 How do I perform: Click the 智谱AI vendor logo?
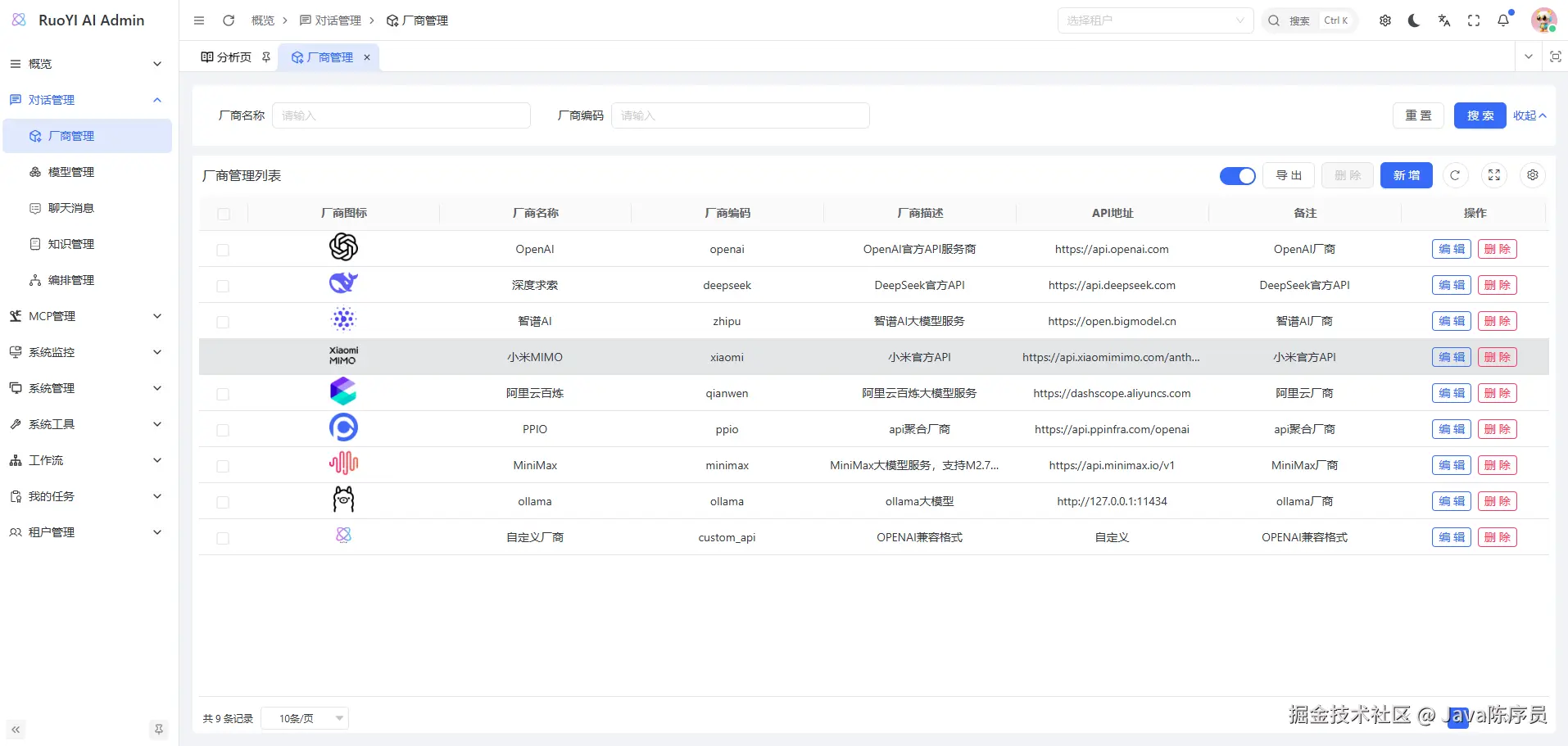(343, 319)
